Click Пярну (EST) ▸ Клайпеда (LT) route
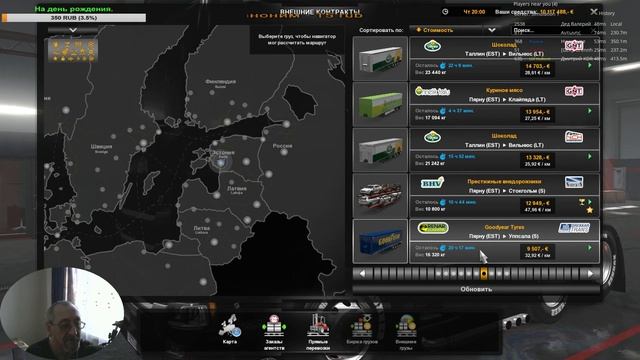The width and height of the screenshot is (640, 360). (x=507, y=100)
